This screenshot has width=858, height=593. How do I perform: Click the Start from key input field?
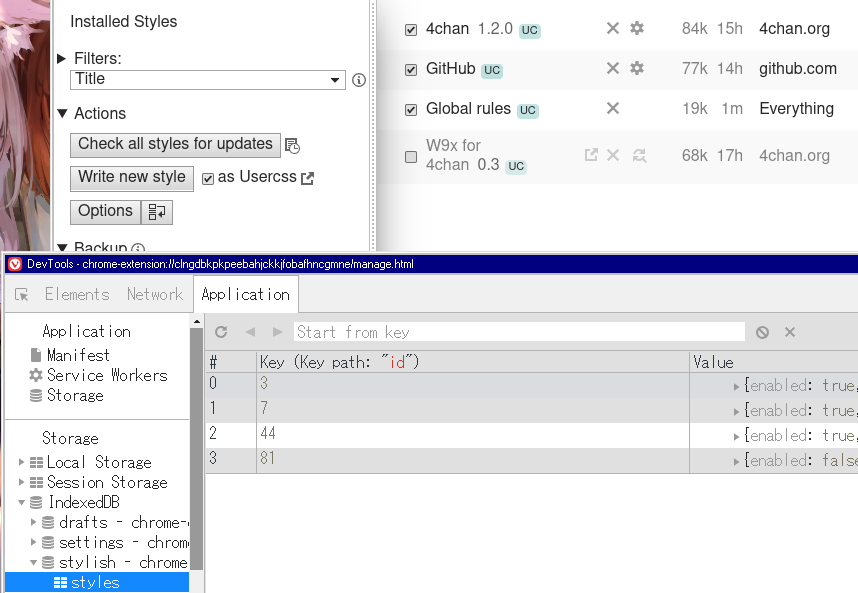pyautogui.click(x=500, y=331)
